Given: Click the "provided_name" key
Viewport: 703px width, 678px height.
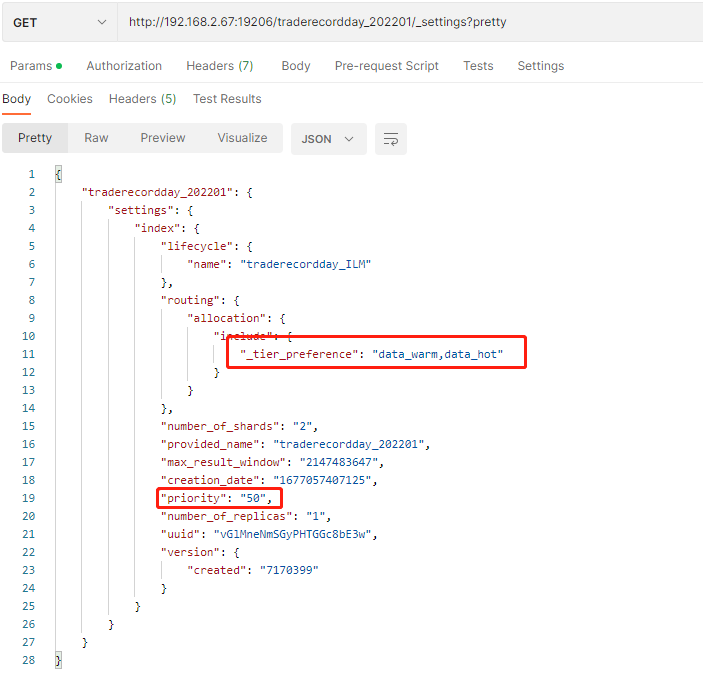Looking at the screenshot, I should (x=210, y=444).
